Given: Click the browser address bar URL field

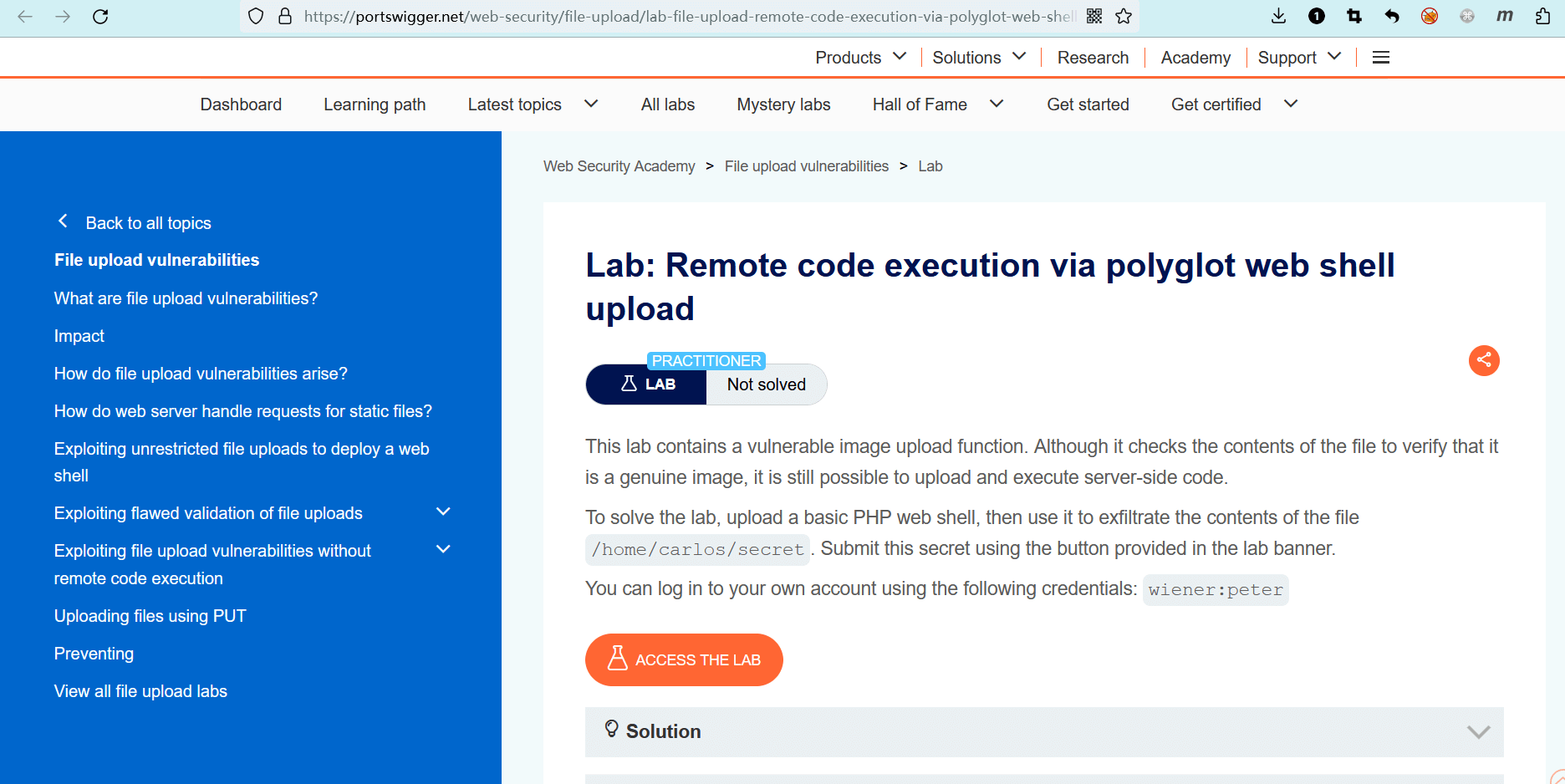Looking at the screenshot, I should 686,17.
